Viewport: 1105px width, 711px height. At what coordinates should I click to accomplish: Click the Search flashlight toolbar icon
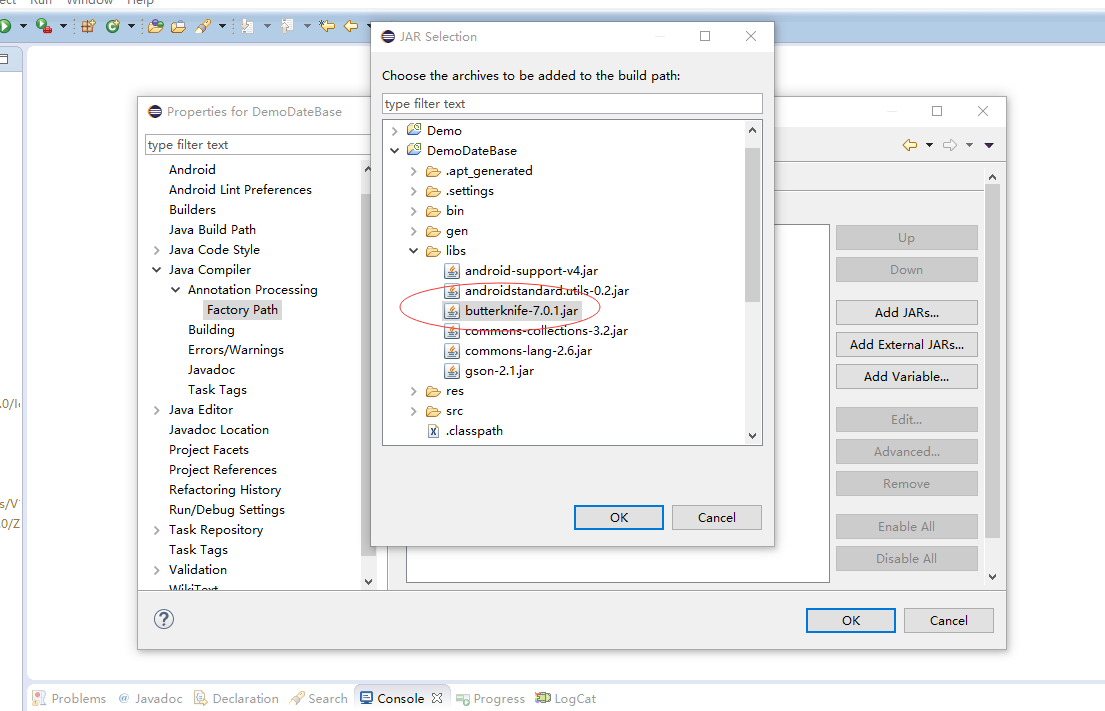203,26
